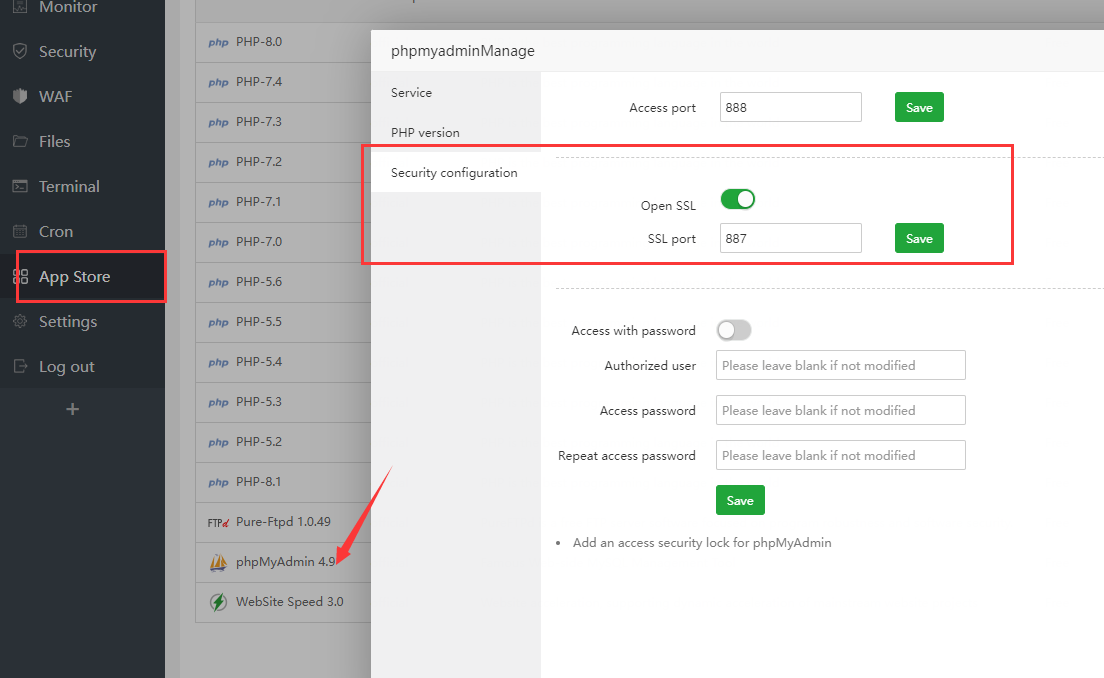This screenshot has width=1104, height=678.
Task: Click the Security shield icon in sidebar
Action: pyautogui.click(x=20, y=51)
